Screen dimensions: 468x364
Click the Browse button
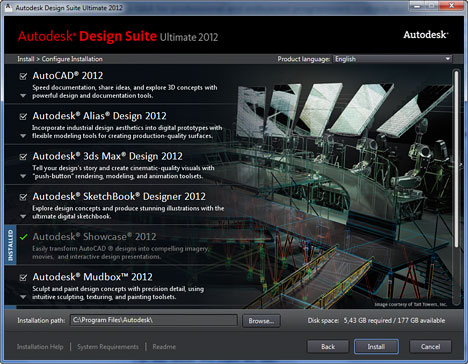coord(261,321)
